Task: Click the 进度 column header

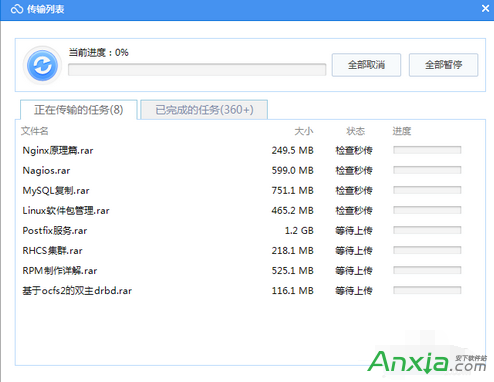Action: (402, 131)
